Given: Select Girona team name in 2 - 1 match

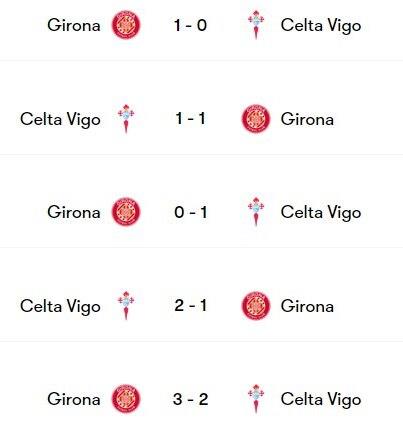Looking at the screenshot, I should pos(307,306).
